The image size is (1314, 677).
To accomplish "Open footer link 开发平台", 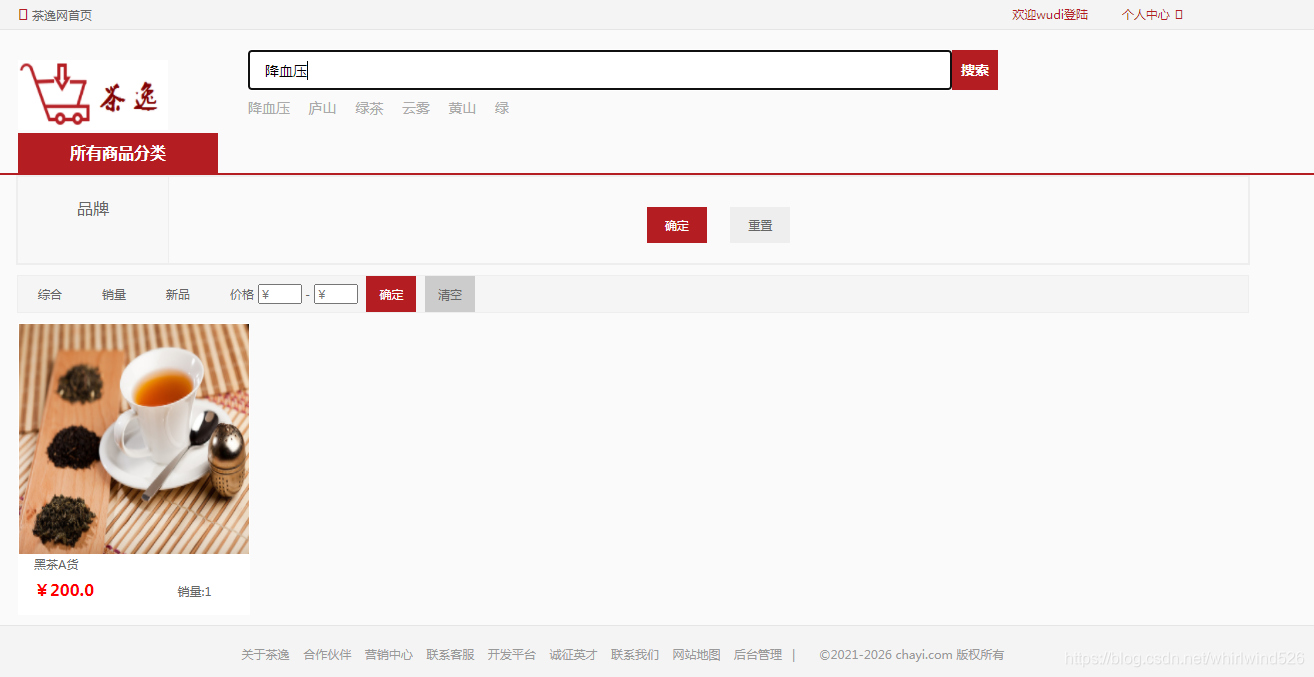I will coord(512,655).
